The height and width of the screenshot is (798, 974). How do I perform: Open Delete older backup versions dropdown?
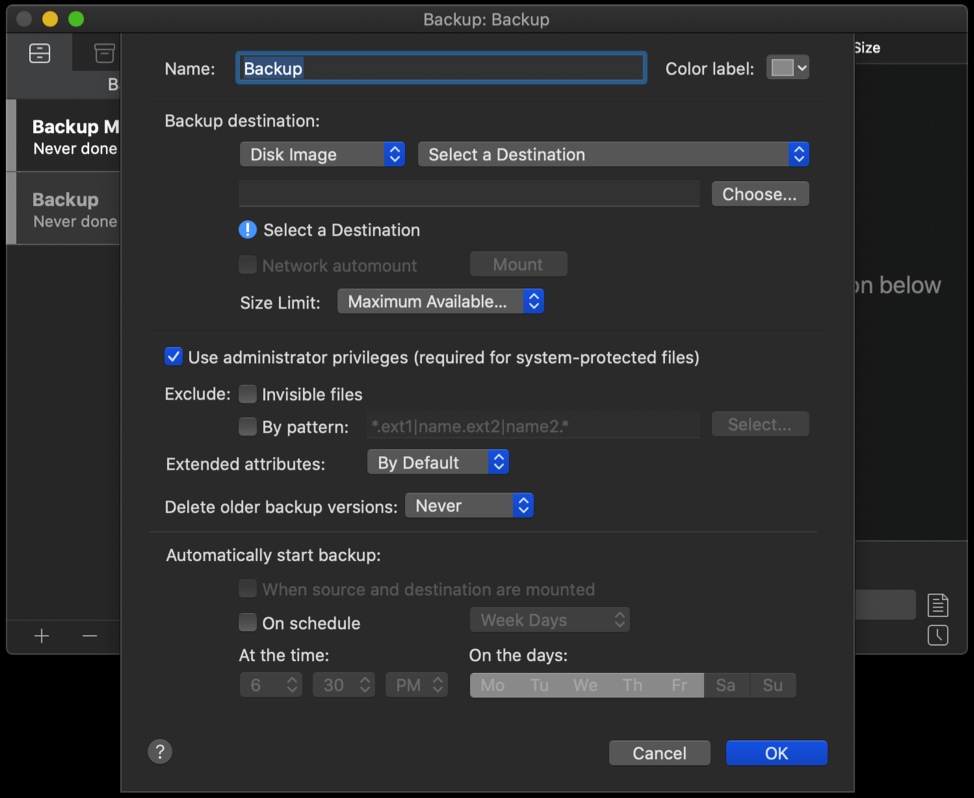pyautogui.click(x=469, y=506)
